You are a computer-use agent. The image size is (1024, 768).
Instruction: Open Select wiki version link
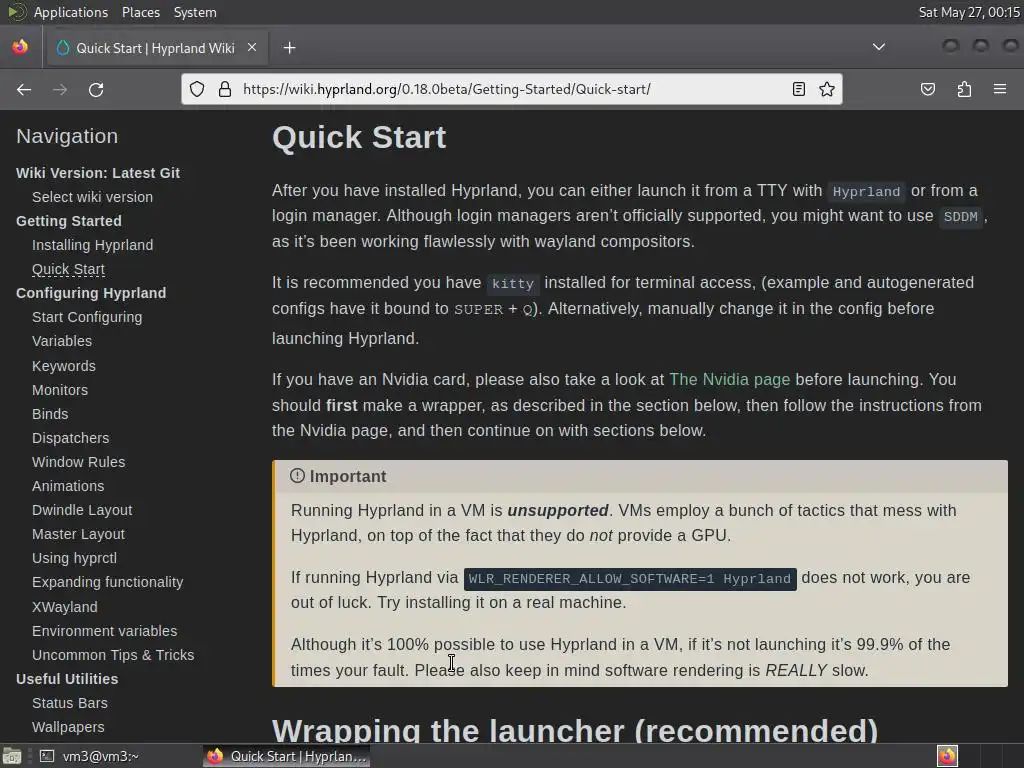92,197
